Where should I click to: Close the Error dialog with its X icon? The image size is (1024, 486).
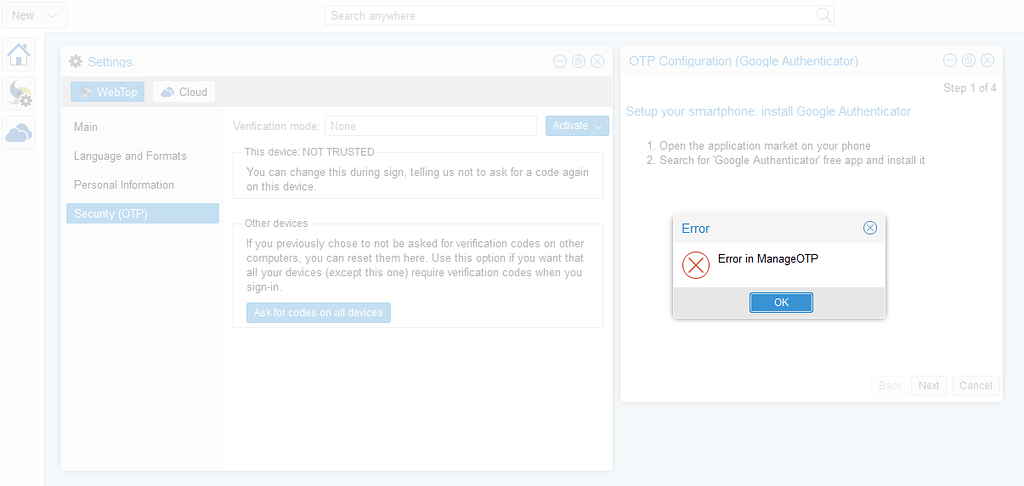pos(870,228)
